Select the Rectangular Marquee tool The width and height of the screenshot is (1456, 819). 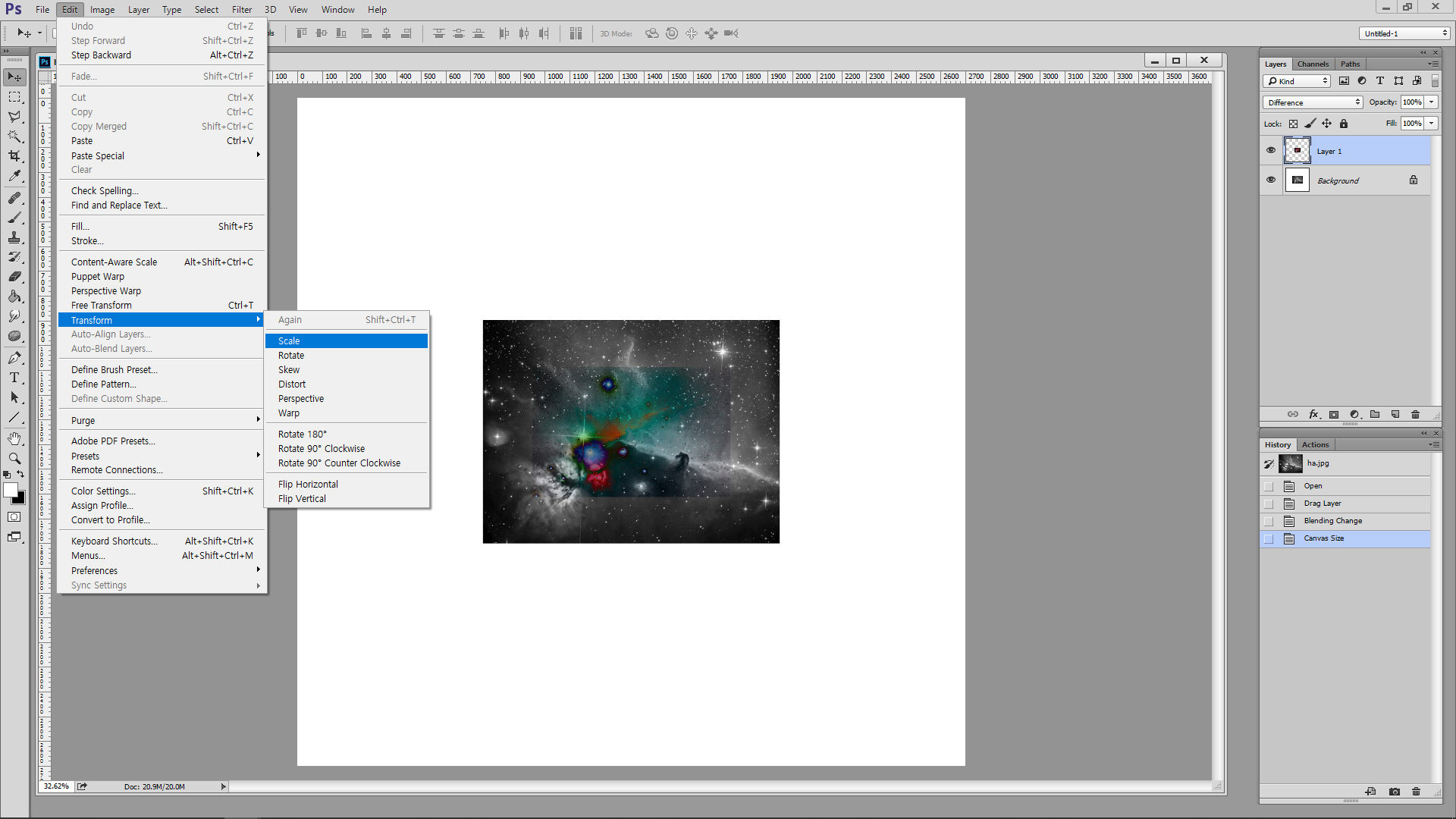click(x=14, y=97)
